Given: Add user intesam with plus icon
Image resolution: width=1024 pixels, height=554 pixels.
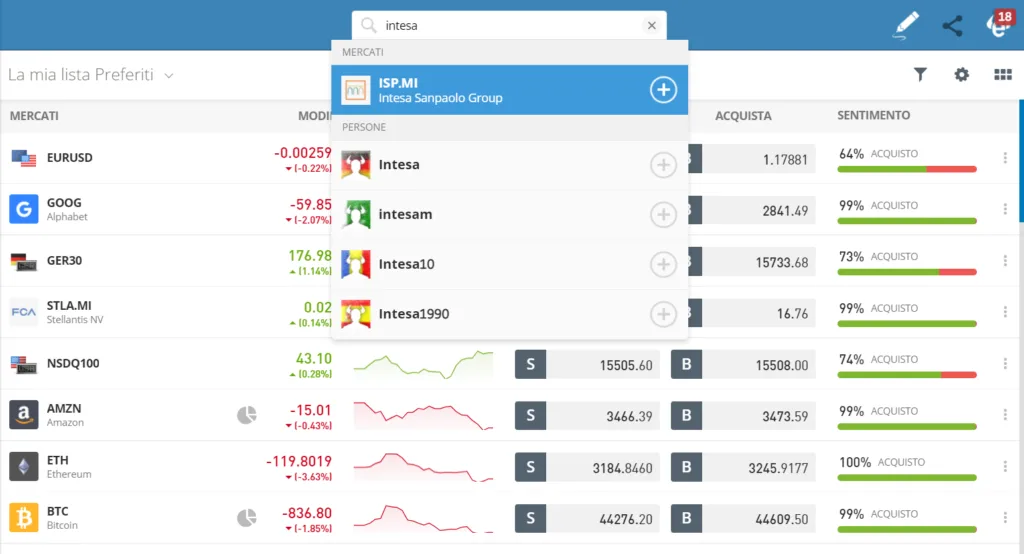Looking at the screenshot, I should [x=663, y=214].
